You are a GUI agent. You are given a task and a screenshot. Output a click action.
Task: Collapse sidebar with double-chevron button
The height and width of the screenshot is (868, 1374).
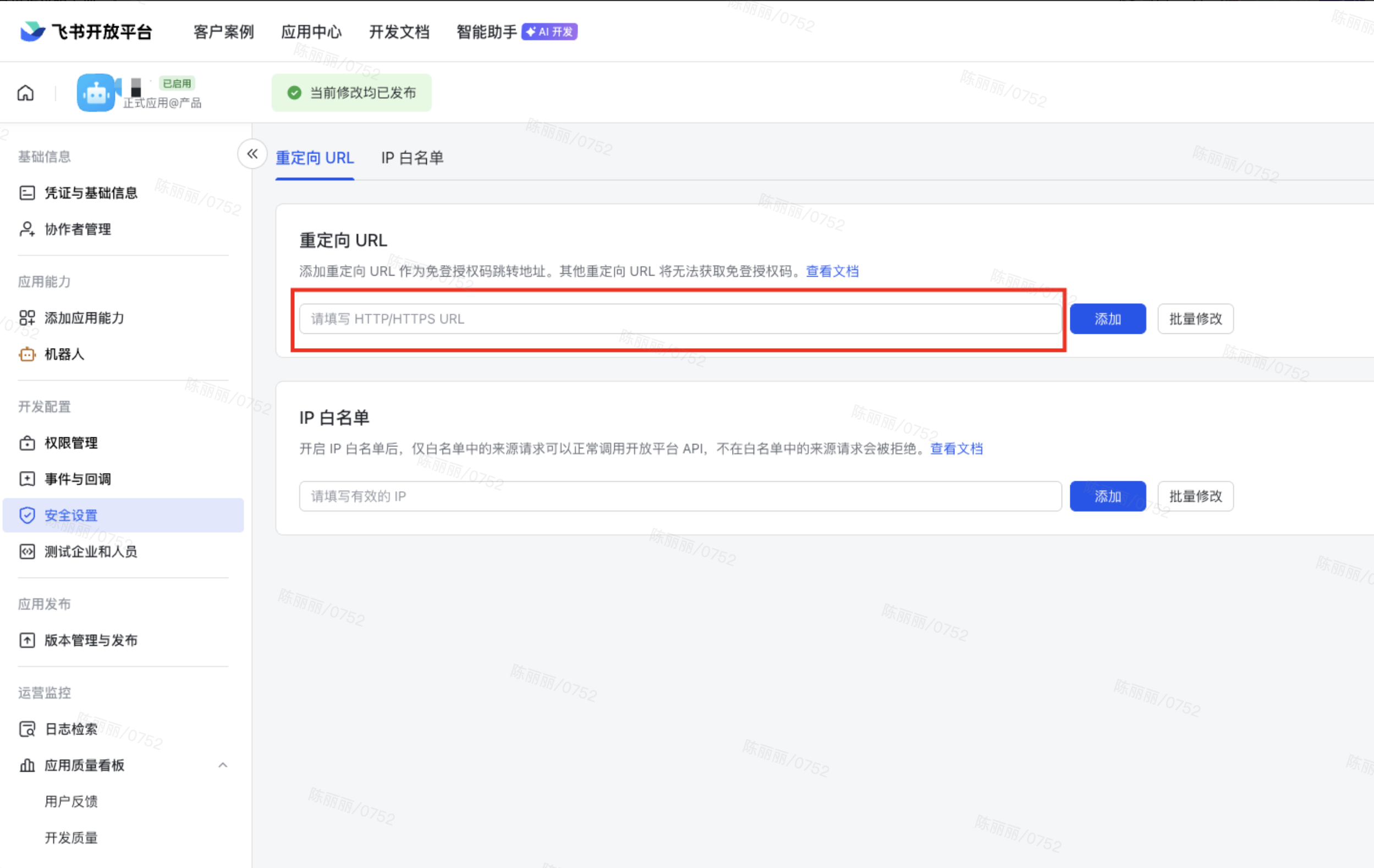pos(252,153)
